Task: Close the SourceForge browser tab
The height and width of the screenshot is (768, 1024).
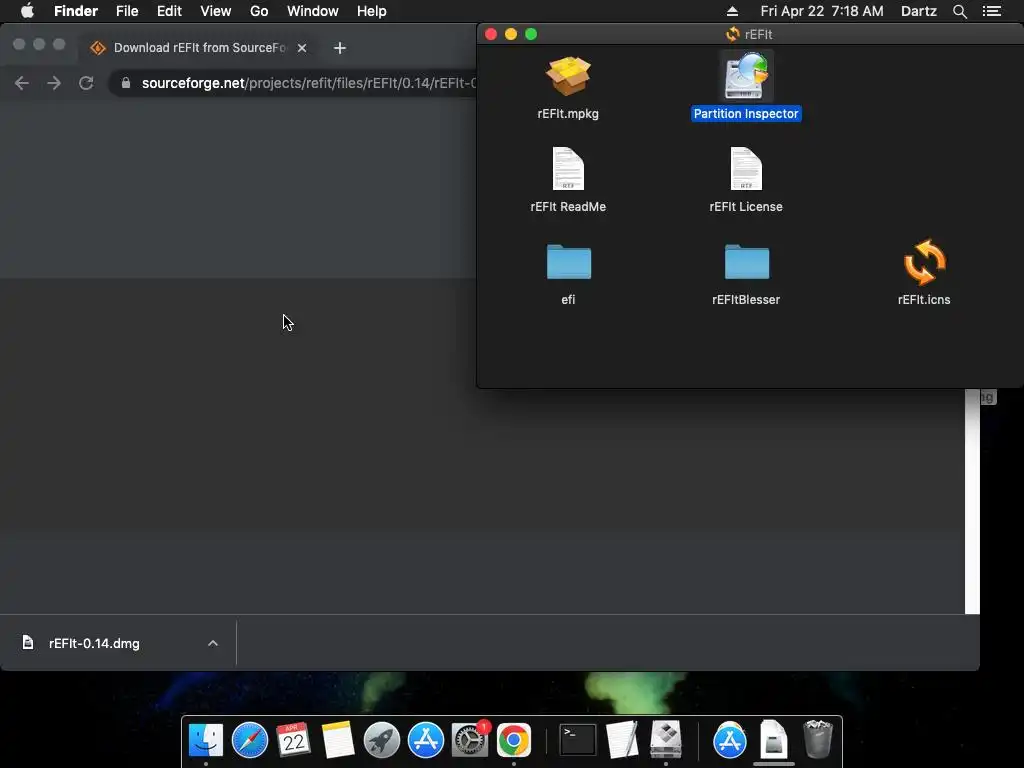Action: pyautogui.click(x=302, y=48)
